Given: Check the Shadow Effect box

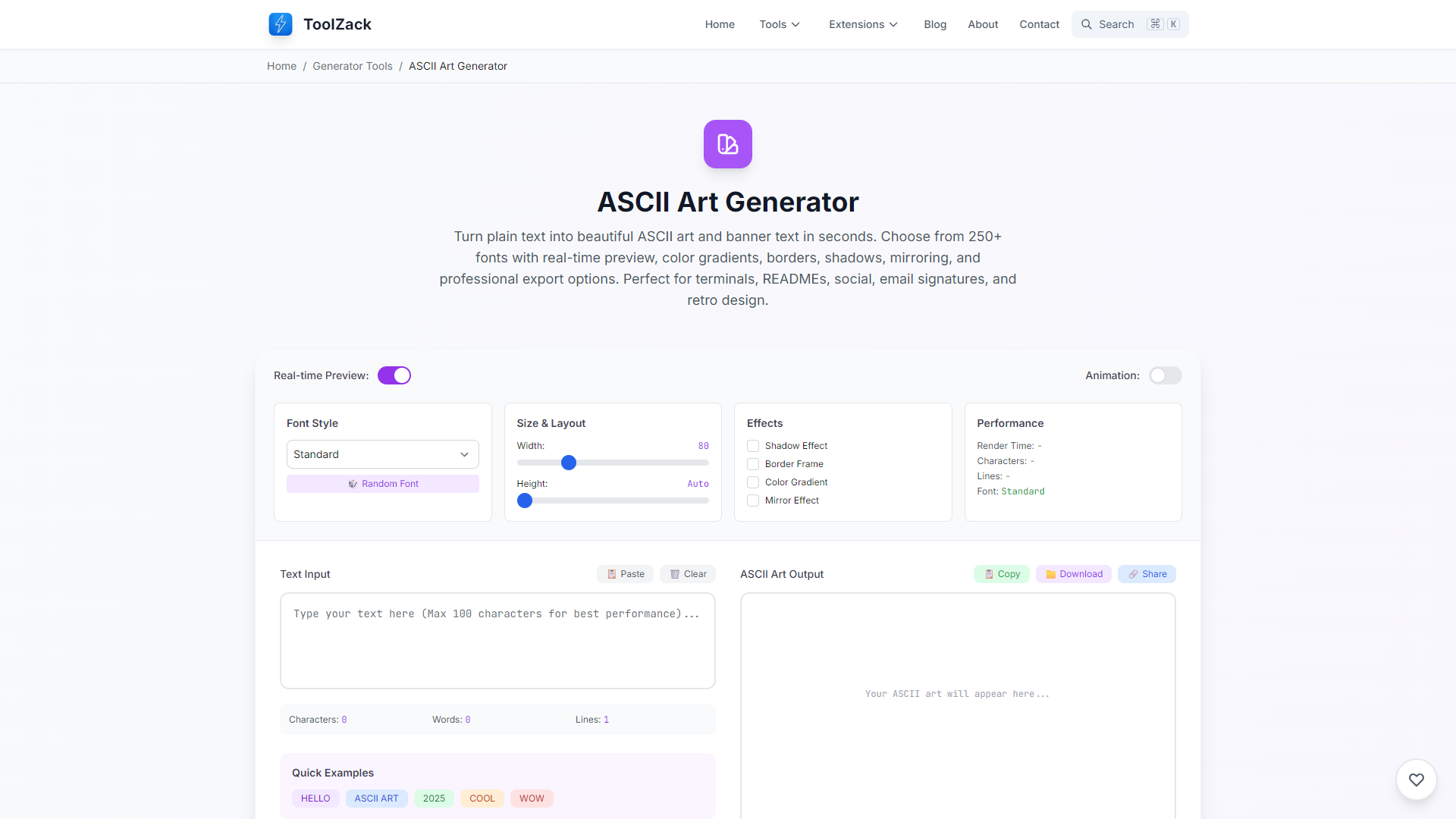Looking at the screenshot, I should point(753,446).
